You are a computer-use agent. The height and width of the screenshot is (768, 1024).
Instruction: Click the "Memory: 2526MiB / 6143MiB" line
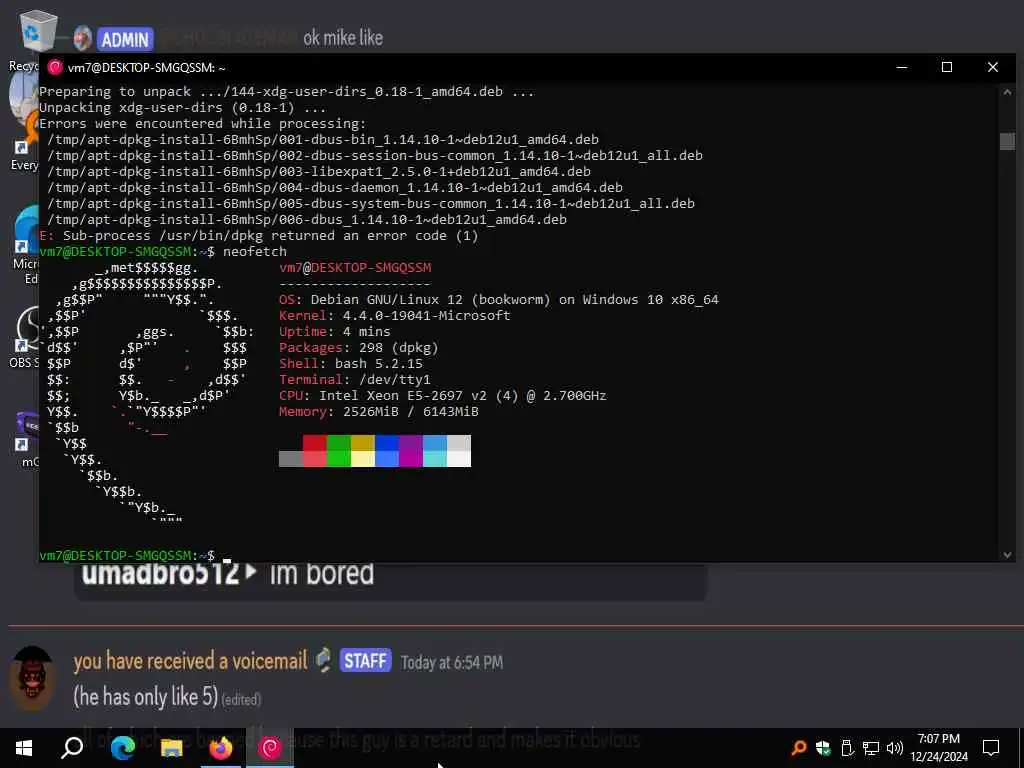click(379, 411)
